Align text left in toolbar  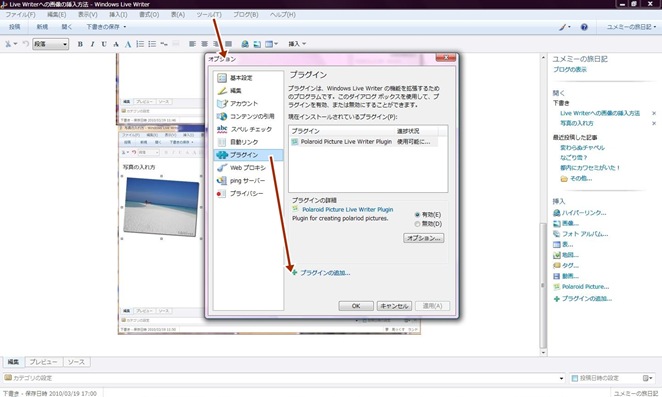click(x=193, y=44)
